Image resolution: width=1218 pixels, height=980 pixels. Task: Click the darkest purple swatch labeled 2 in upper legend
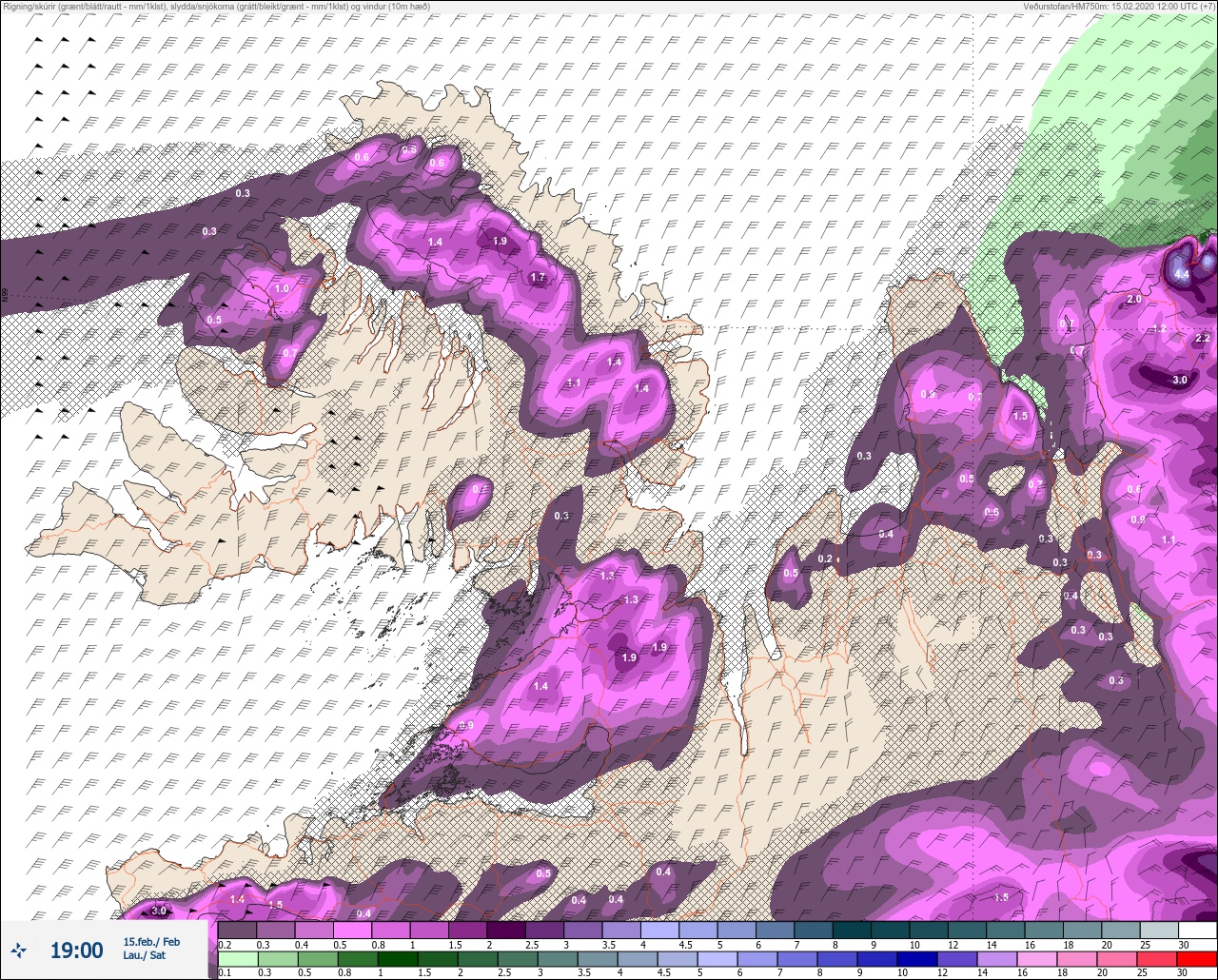click(506, 930)
